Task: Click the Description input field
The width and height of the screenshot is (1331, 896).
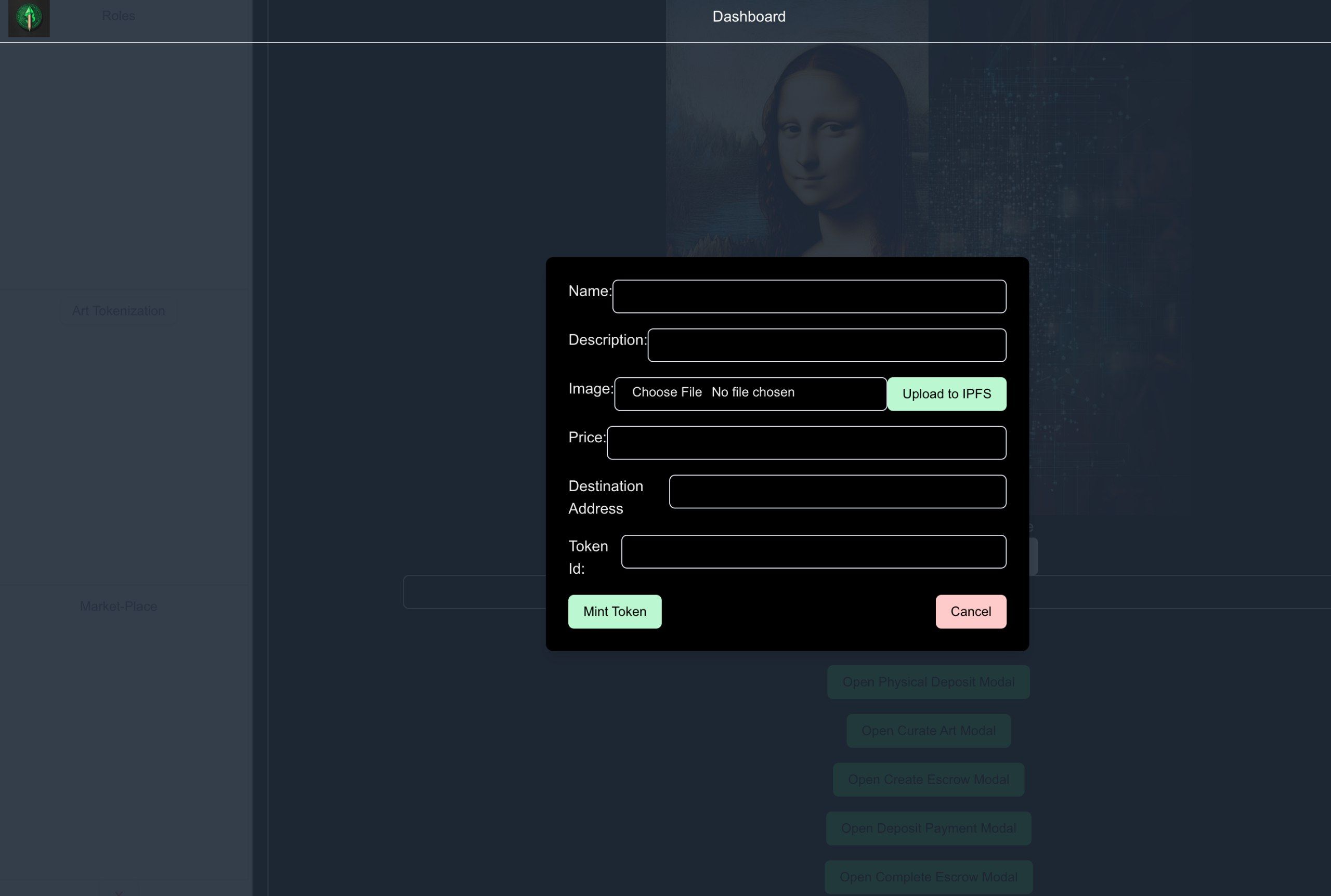Action: (x=827, y=344)
